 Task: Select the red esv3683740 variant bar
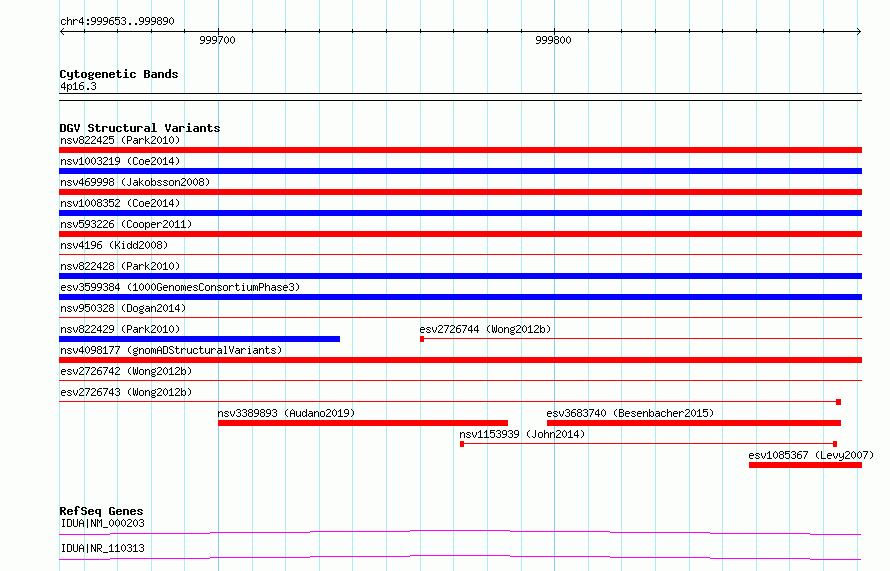tap(694, 423)
